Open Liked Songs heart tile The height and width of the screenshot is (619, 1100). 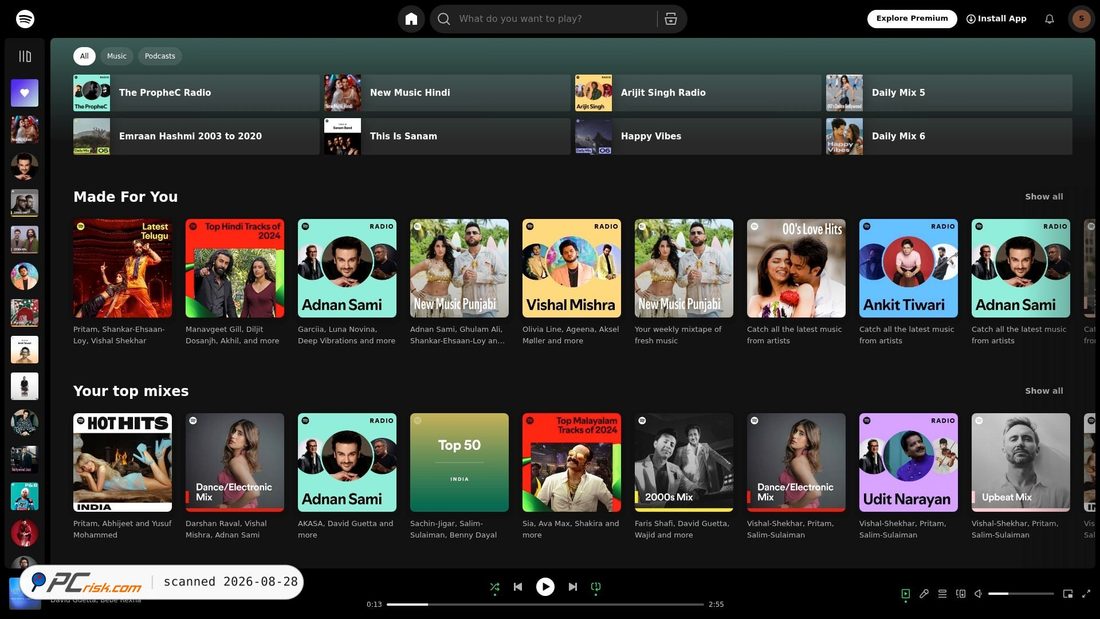point(25,93)
